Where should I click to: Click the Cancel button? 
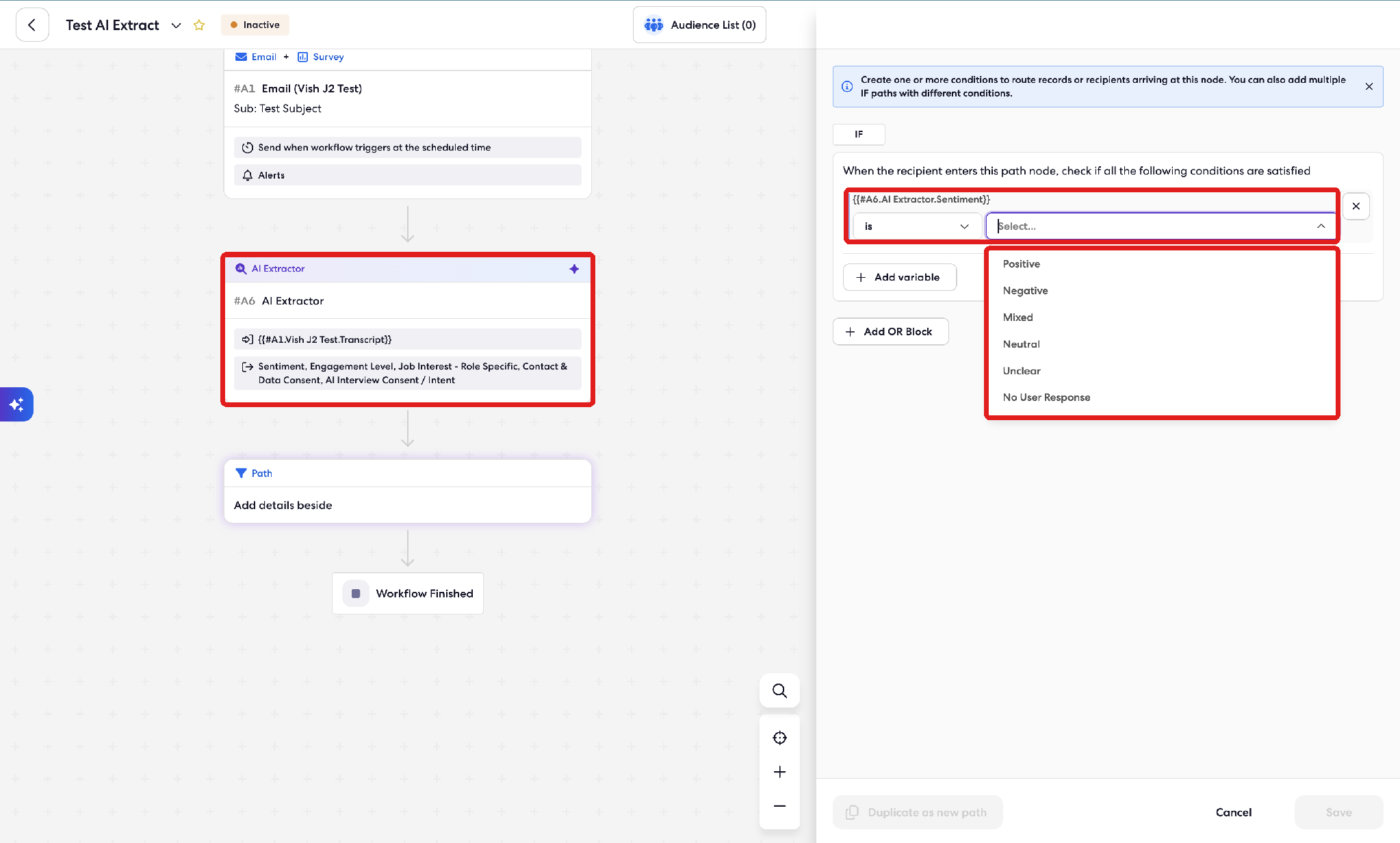coord(1233,812)
